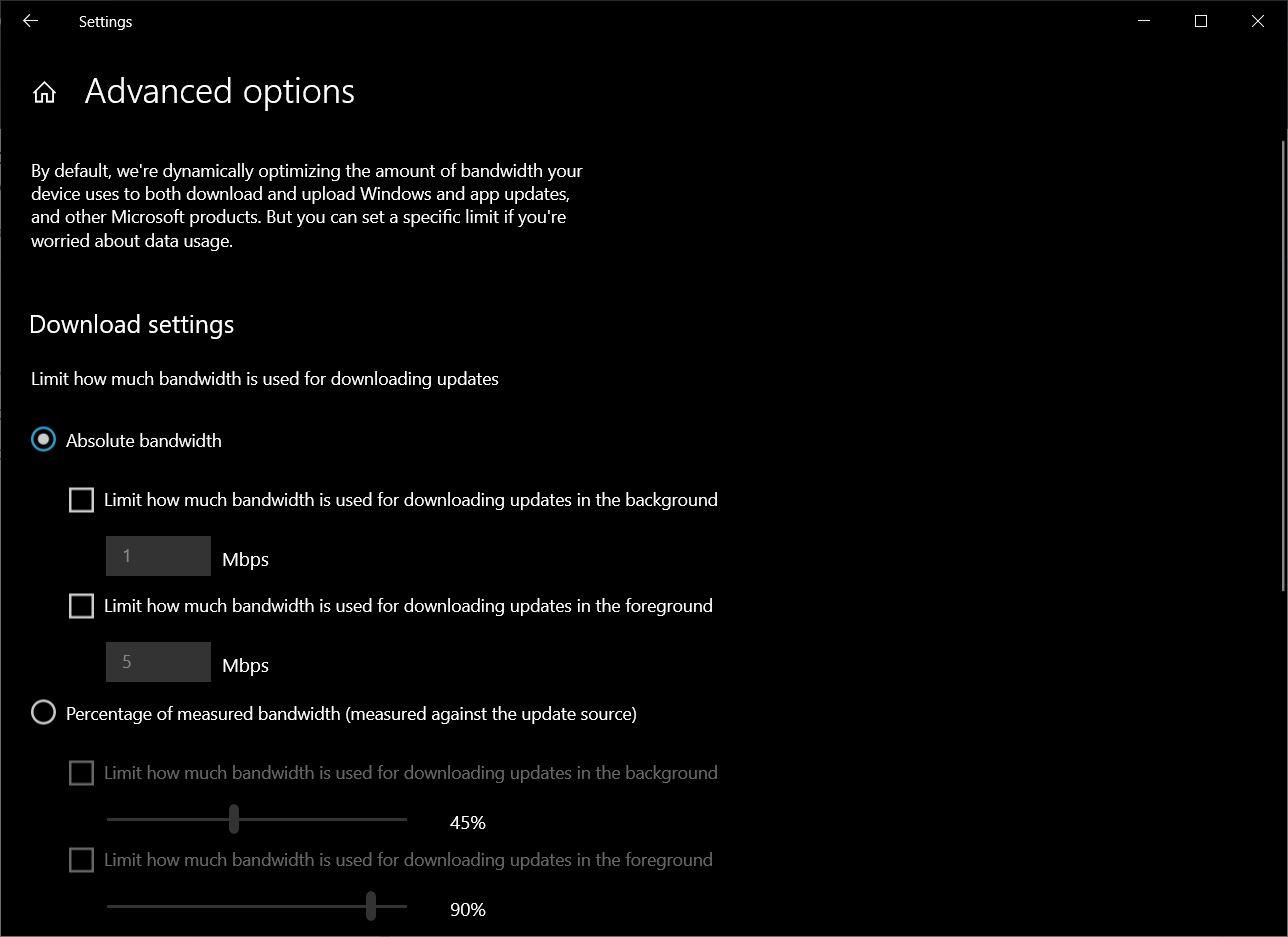Tick the percentage-based foreground limit checkbox

(x=81, y=860)
